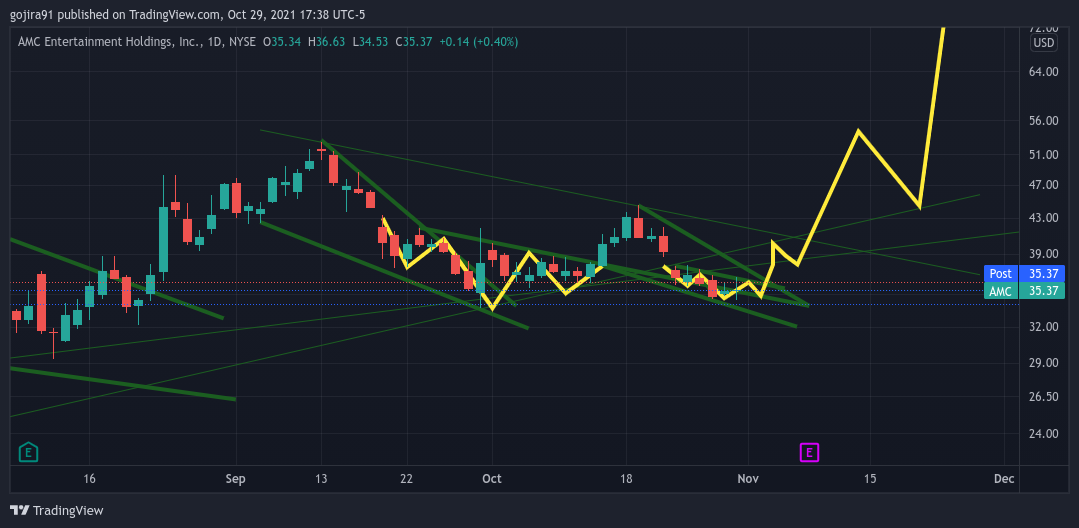Click the green E earnings icon at left

(28, 452)
